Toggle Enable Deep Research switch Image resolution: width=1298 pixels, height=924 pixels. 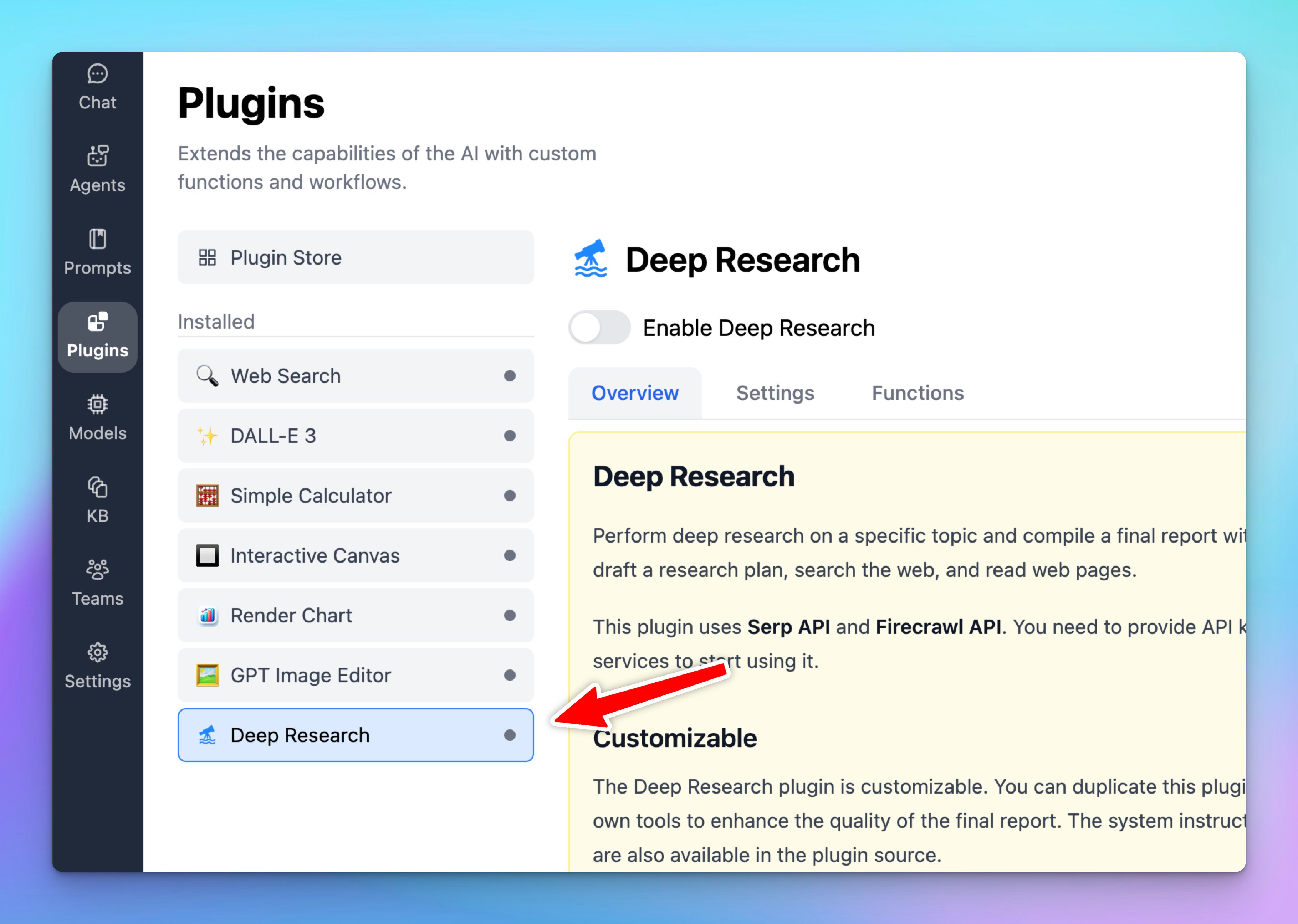click(599, 328)
